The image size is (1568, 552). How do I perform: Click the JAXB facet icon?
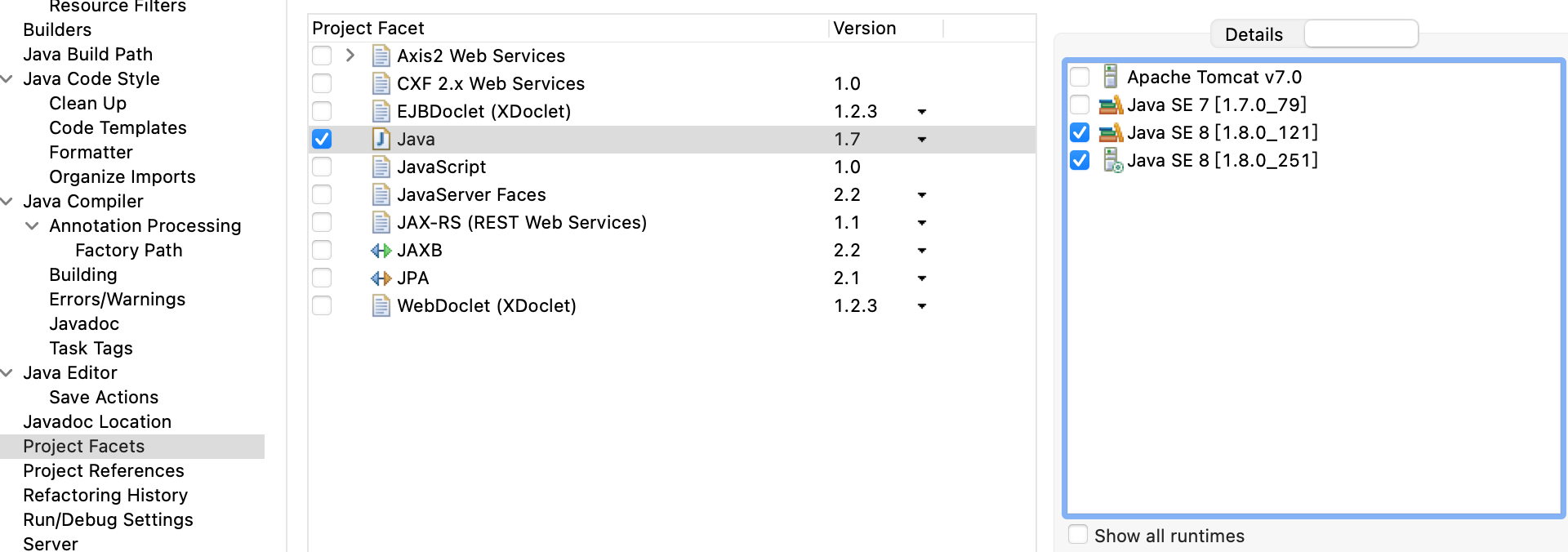[381, 251]
